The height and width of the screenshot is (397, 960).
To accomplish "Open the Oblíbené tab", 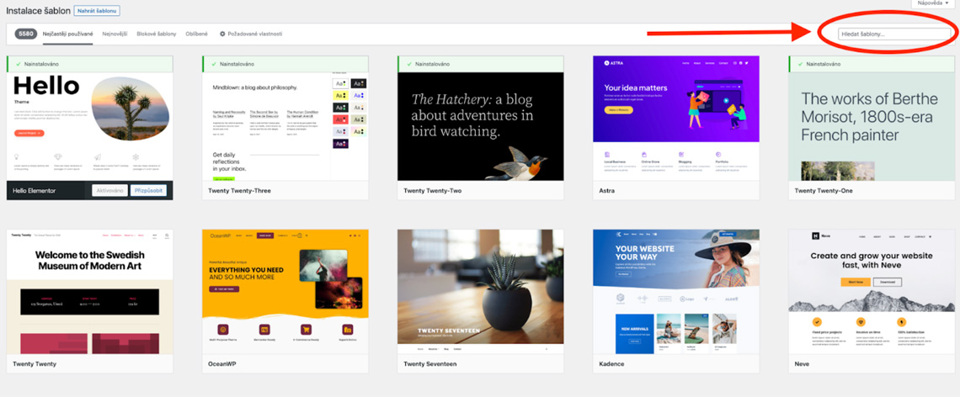I will point(197,34).
